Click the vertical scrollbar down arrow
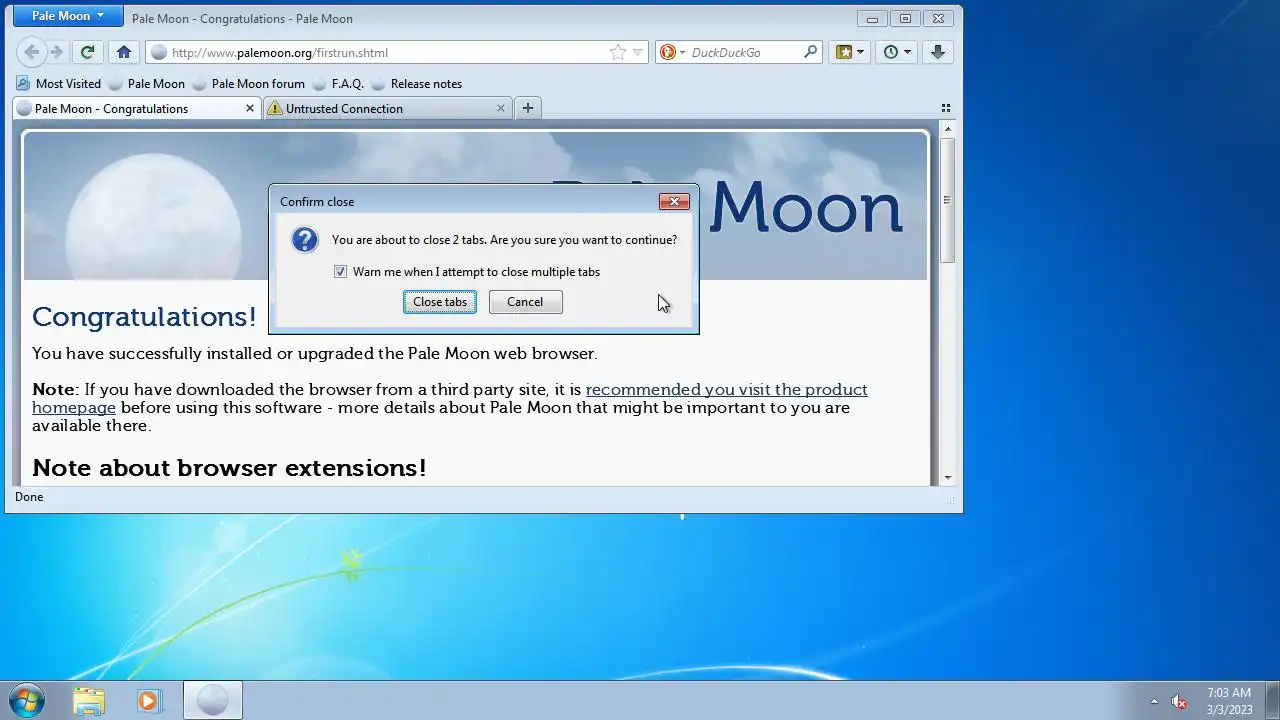The width and height of the screenshot is (1280, 720). pos(947,478)
